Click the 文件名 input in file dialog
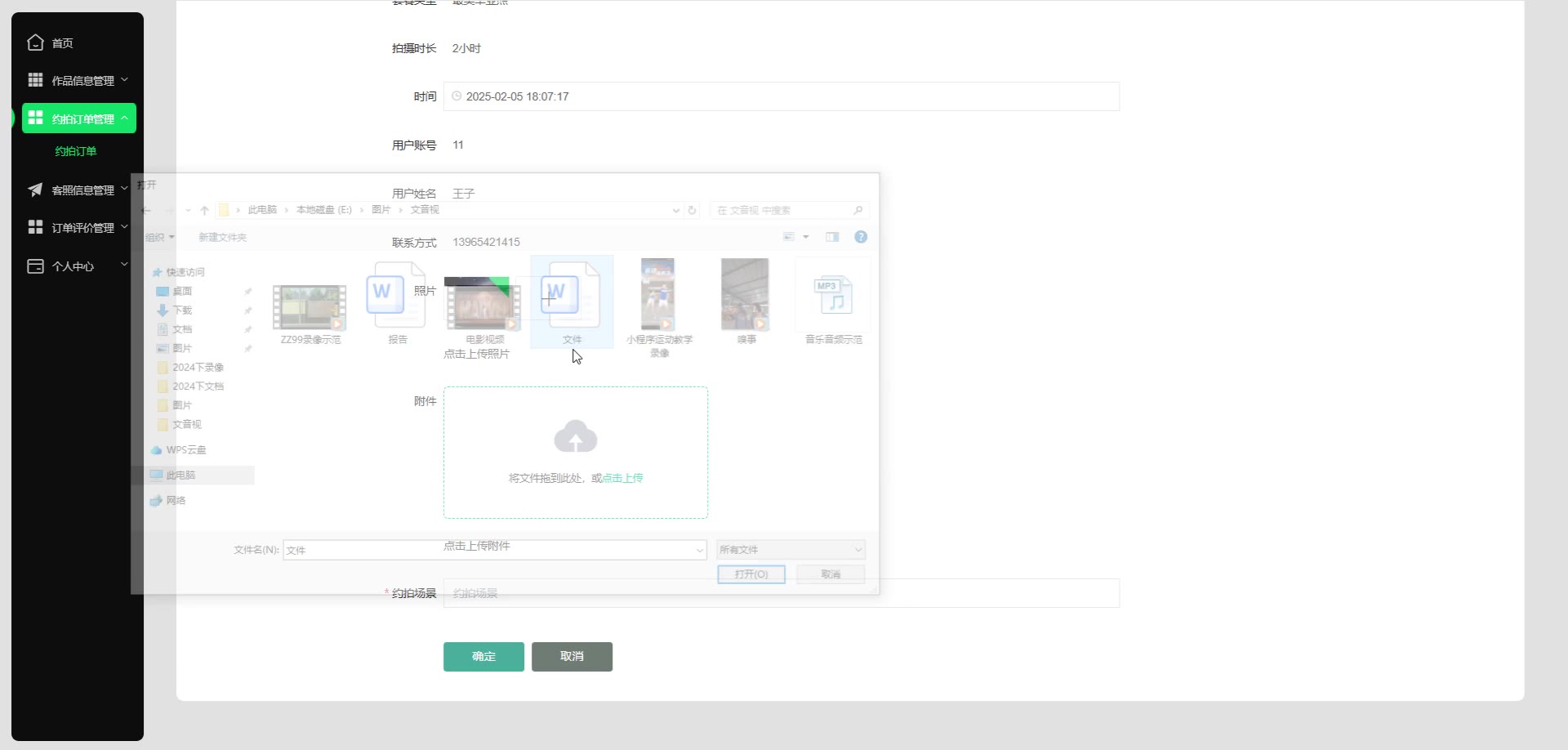 tap(494, 550)
